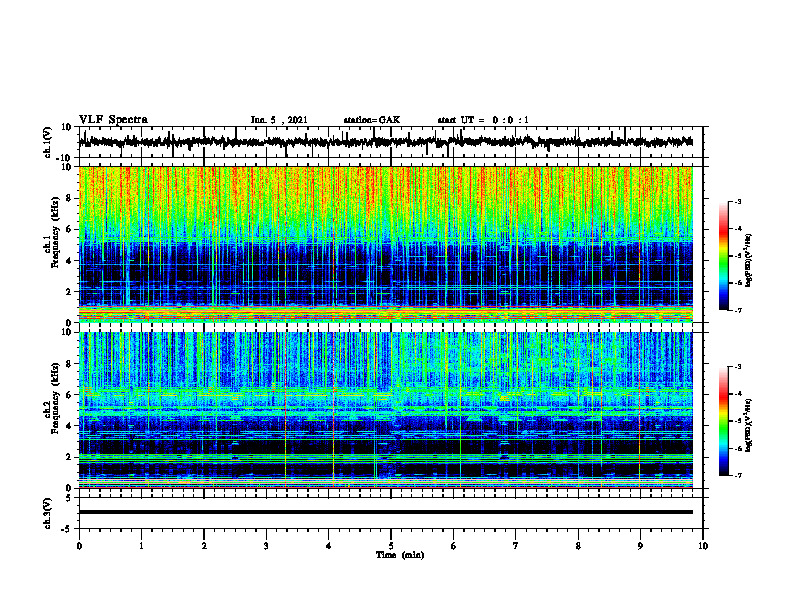Click the "5" tick on ch.3(V) axis
Image resolution: width=792 pixels, height=612 pixels.
(x=70, y=498)
